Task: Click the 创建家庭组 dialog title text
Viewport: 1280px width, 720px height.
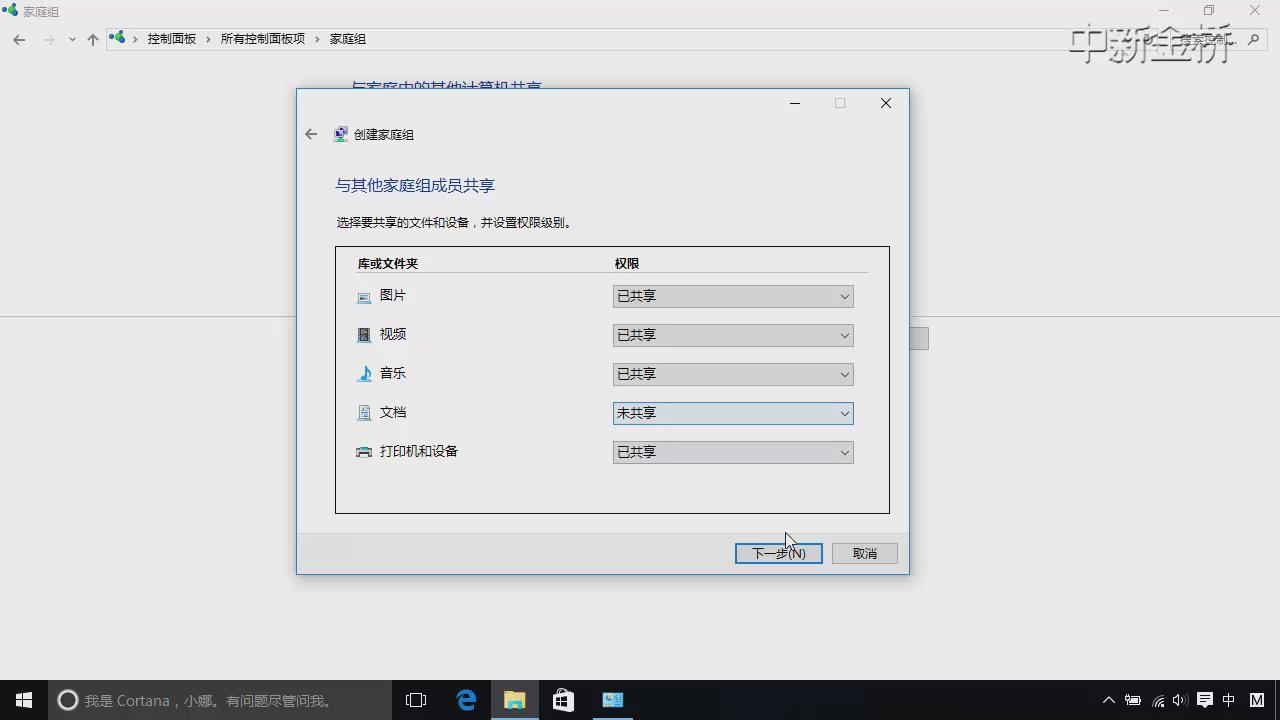Action: (x=384, y=135)
